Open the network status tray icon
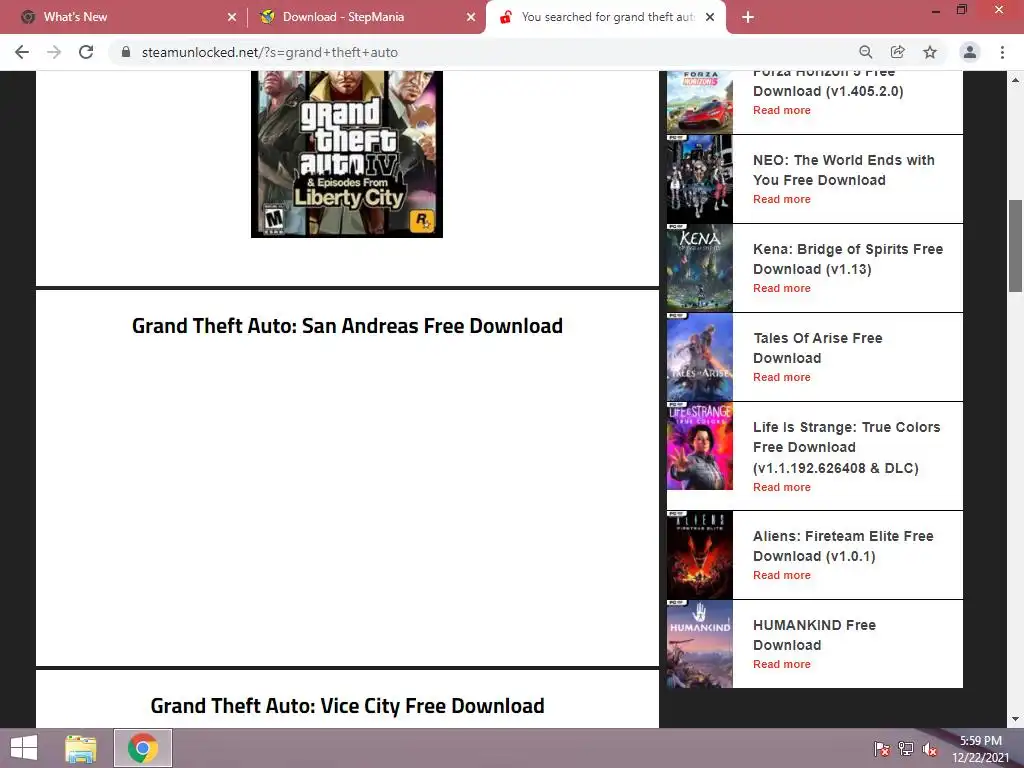 click(x=906, y=749)
